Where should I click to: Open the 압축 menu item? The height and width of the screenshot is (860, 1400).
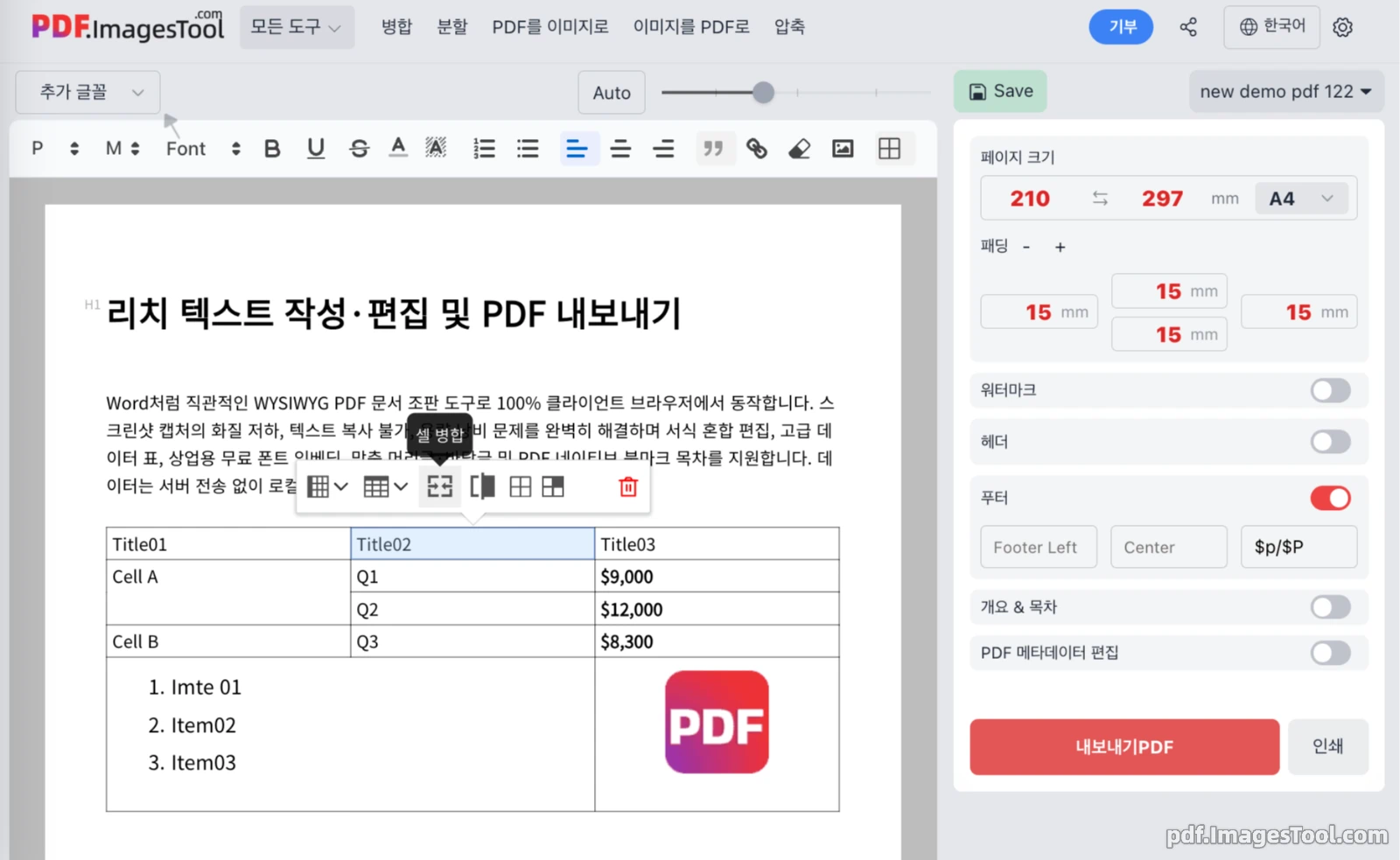pos(789,27)
